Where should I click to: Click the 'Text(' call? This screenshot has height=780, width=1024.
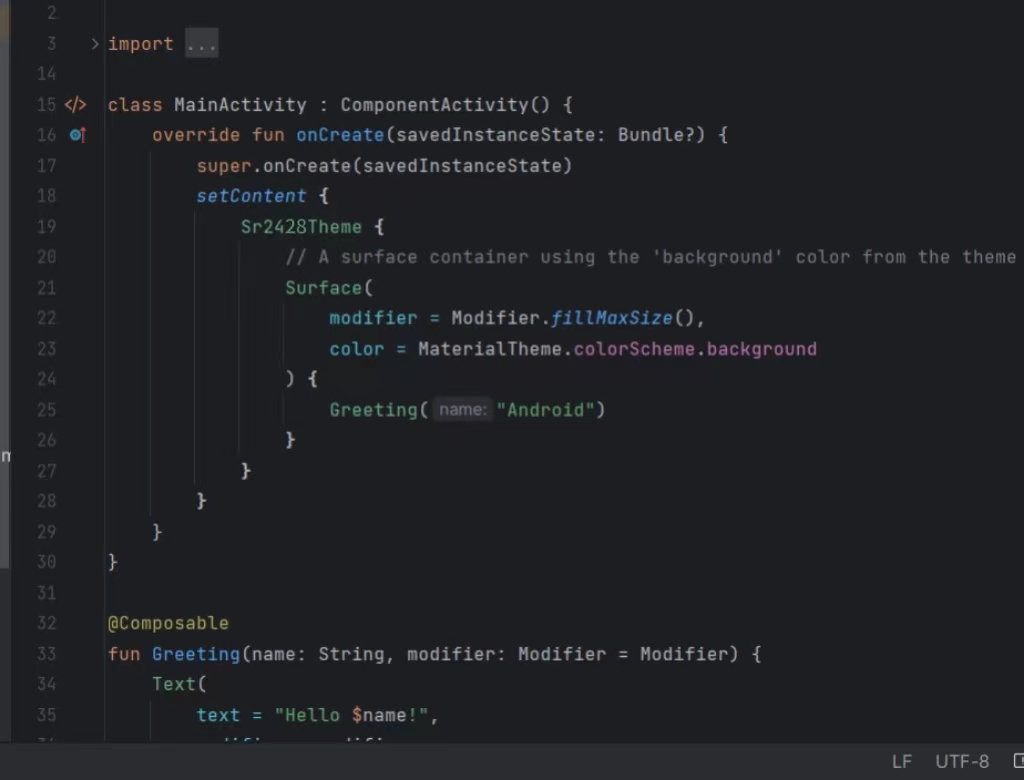[179, 684]
